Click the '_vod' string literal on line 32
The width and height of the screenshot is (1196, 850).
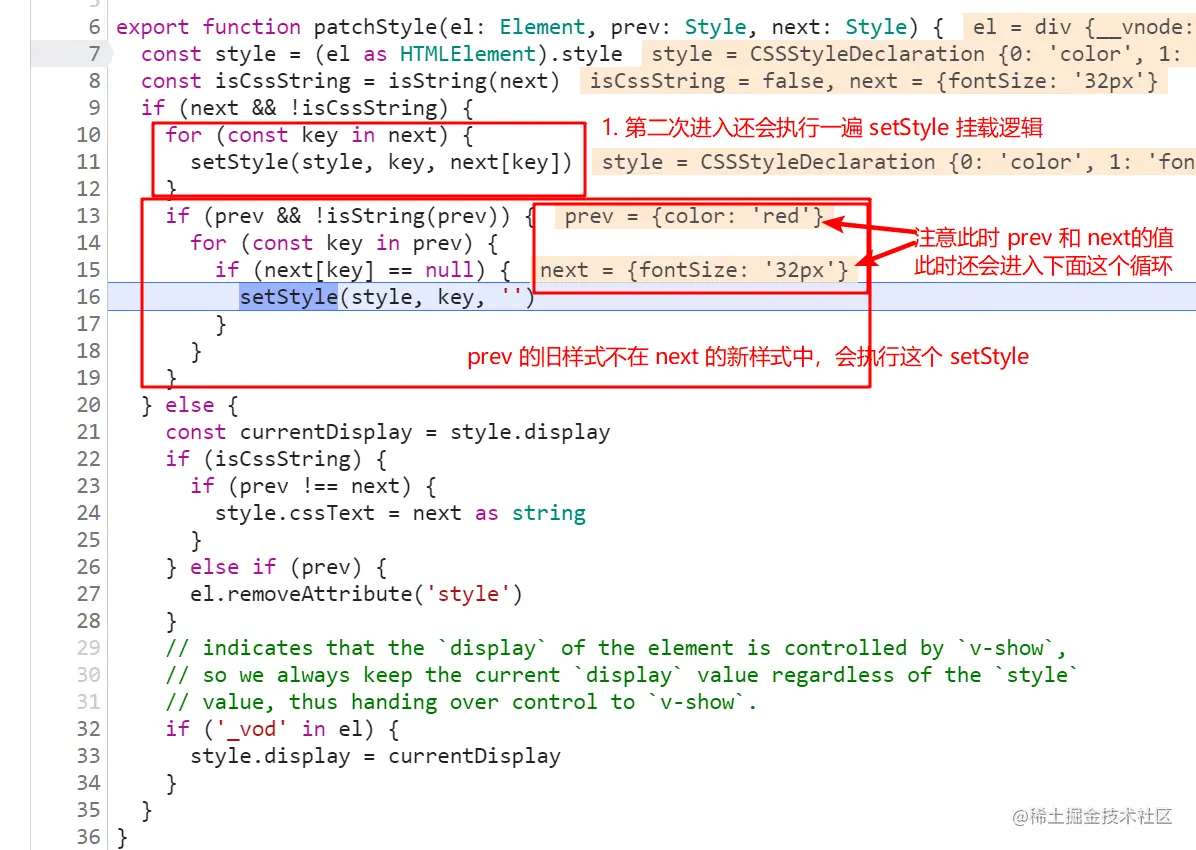pos(251,729)
